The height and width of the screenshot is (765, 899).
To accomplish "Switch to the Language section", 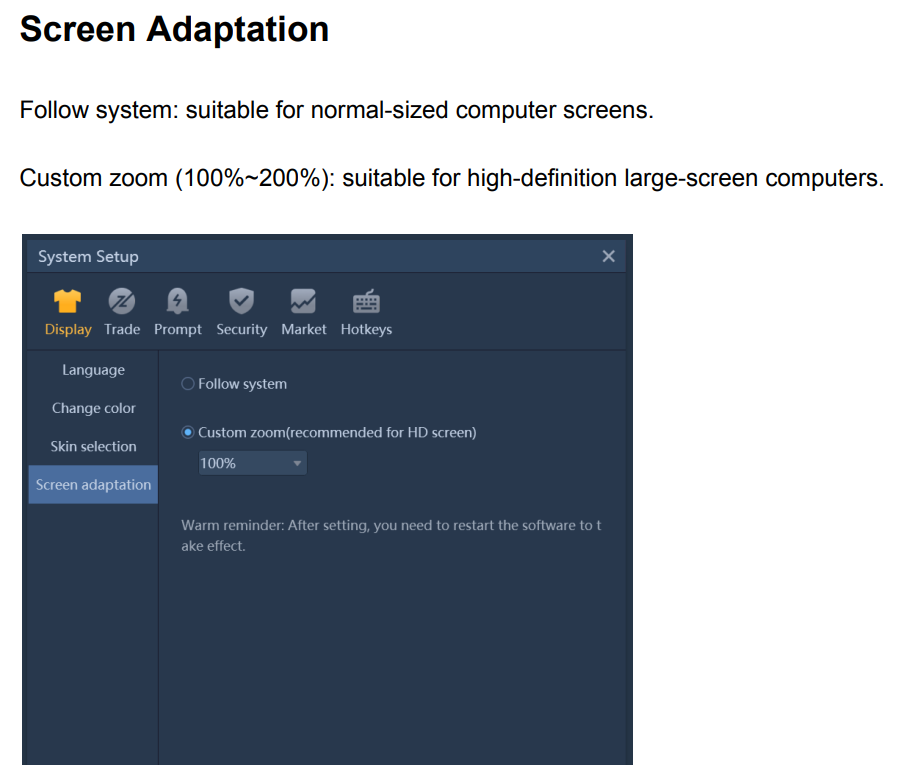I will click(93, 370).
